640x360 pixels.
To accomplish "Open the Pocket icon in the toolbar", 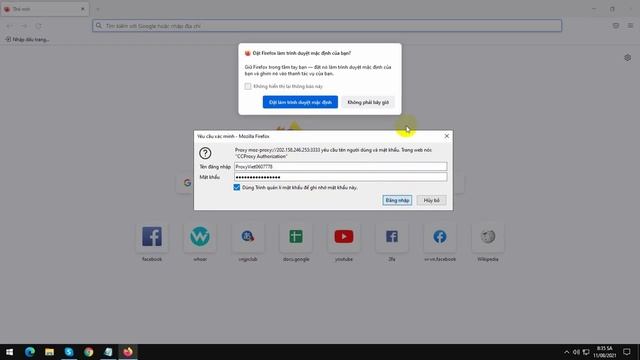I will coord(616,26).
